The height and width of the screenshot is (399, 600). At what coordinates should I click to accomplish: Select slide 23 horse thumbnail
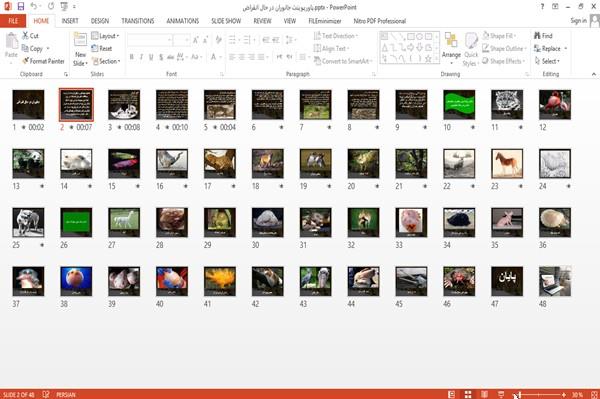(507, 163)
